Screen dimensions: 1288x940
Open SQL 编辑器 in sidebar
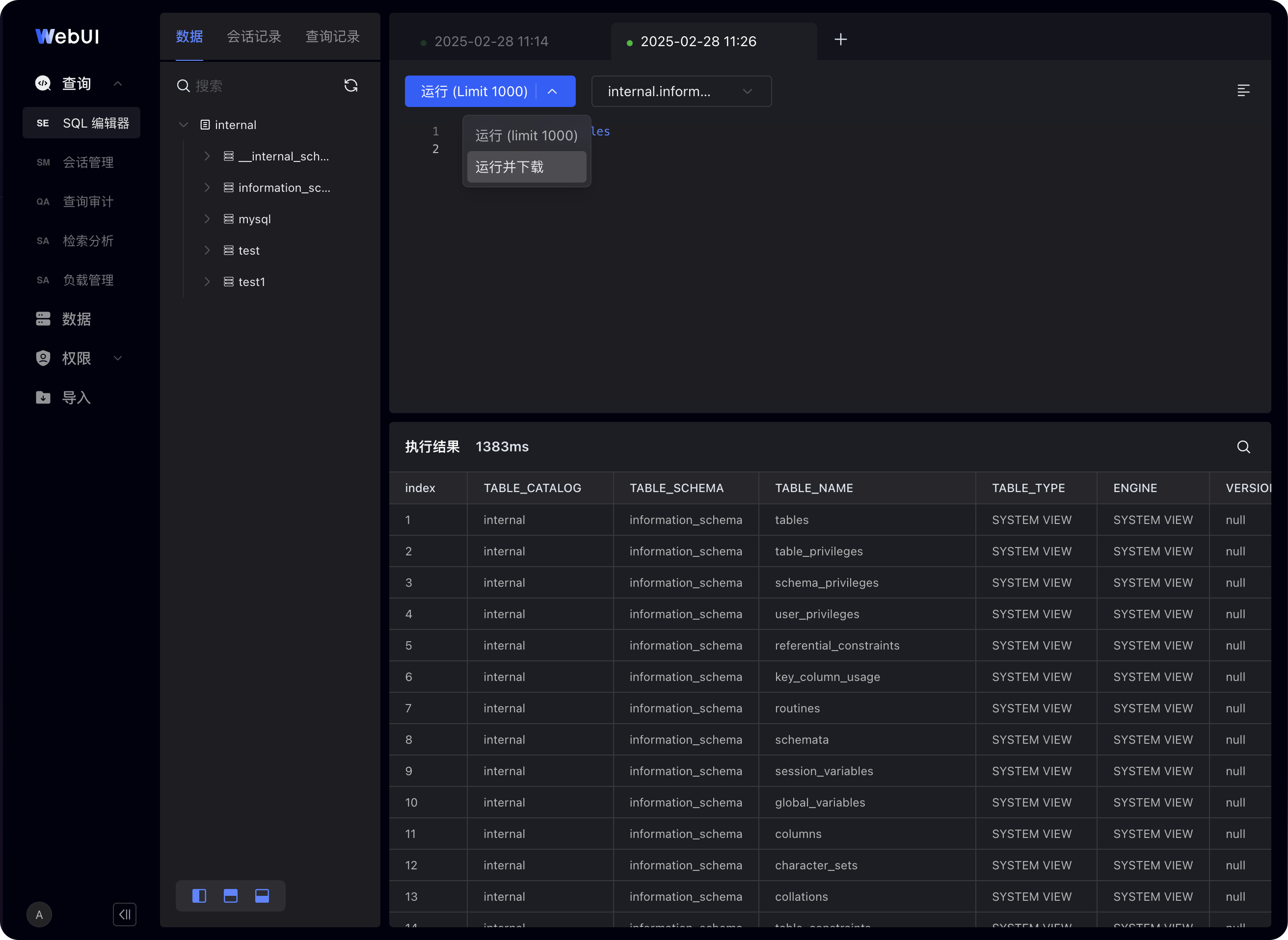click(x=81, y=123)
